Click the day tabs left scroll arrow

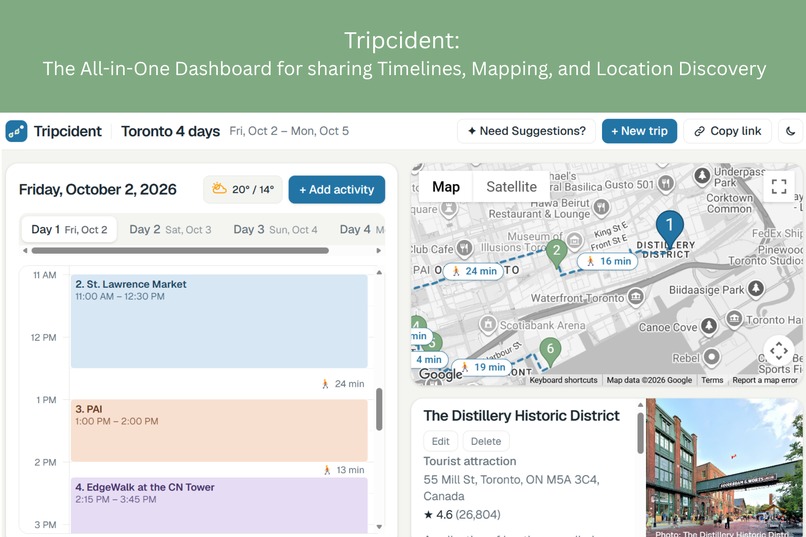[x=25, y=251]
